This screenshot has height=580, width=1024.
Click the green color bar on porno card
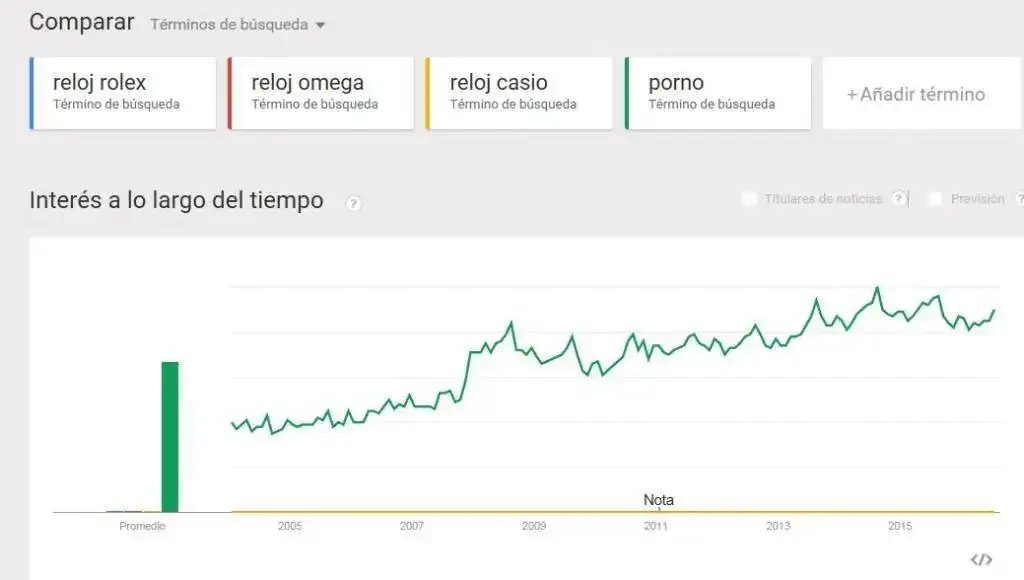[x=628, y=92]
